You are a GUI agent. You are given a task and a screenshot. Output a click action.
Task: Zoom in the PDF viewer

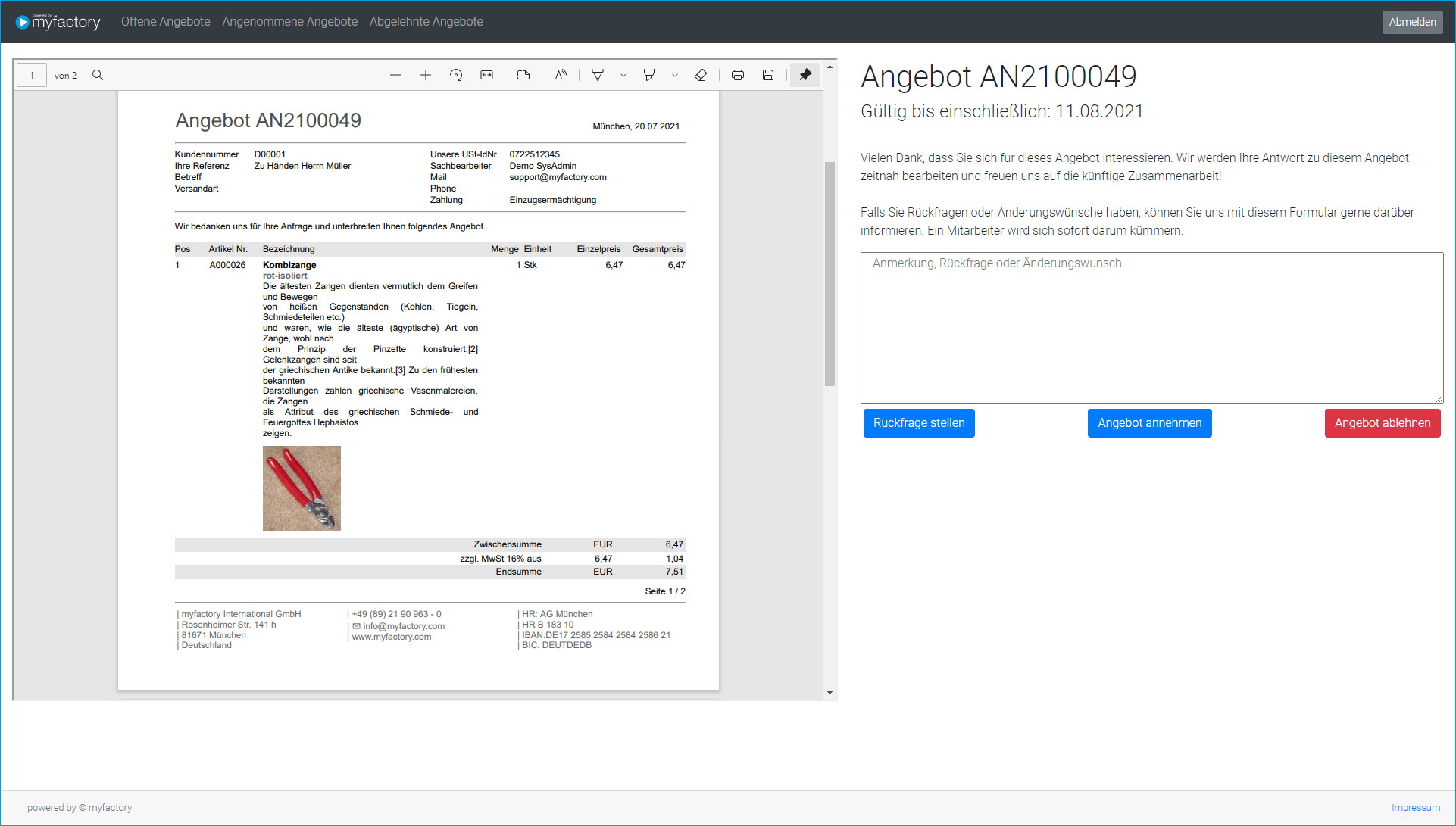tap(426, 75)
